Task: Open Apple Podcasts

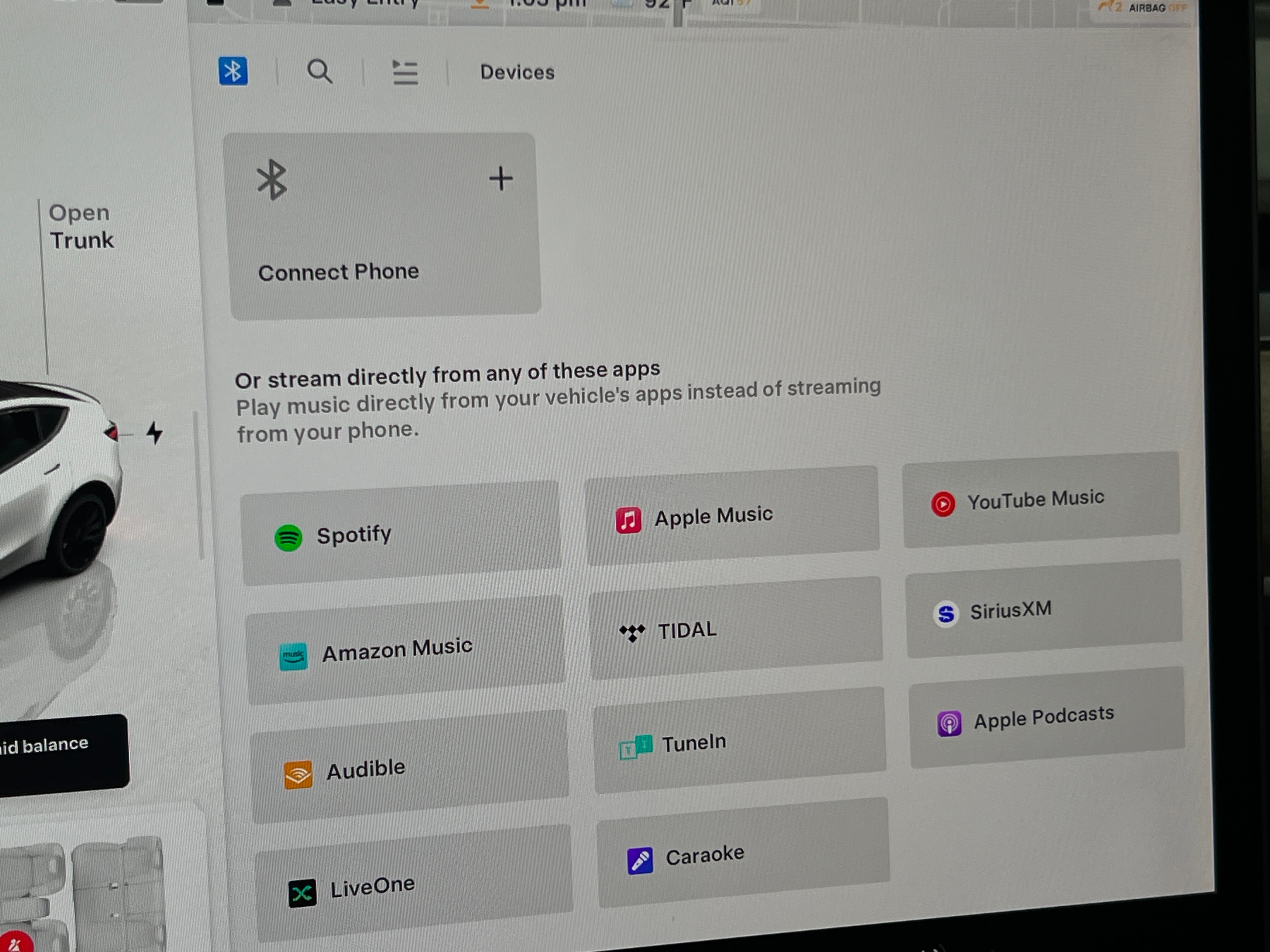Action: tap(1047, 717)
